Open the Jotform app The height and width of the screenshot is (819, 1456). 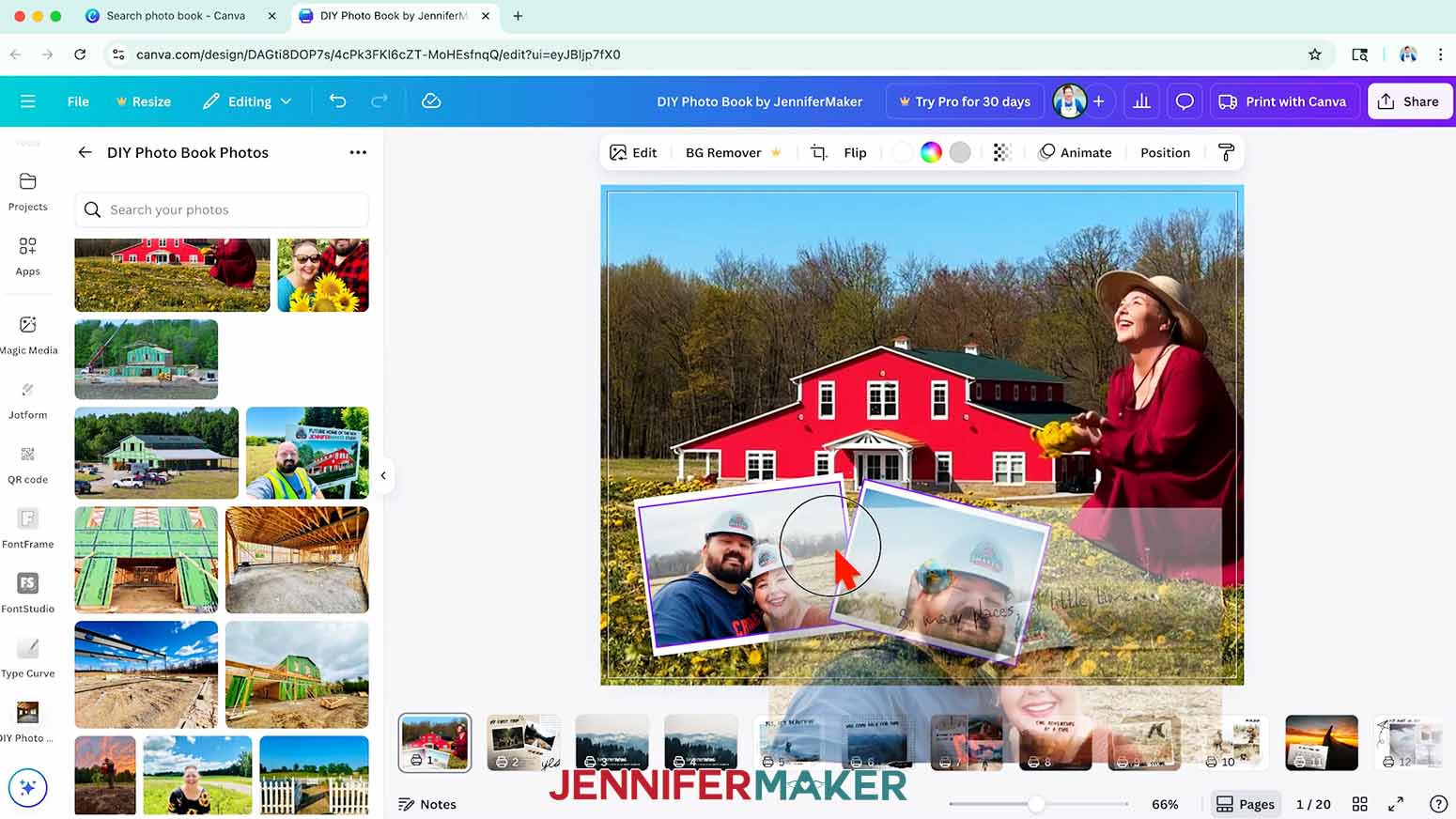tap(28, 400)
